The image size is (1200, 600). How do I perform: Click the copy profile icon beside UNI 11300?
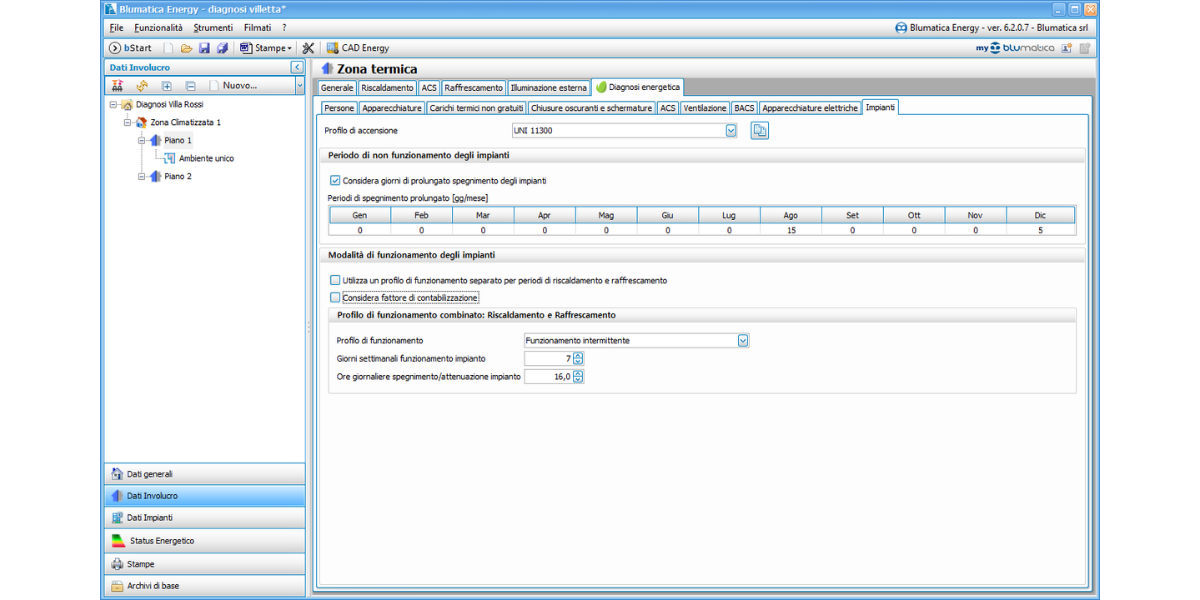[x=759, y=131]
